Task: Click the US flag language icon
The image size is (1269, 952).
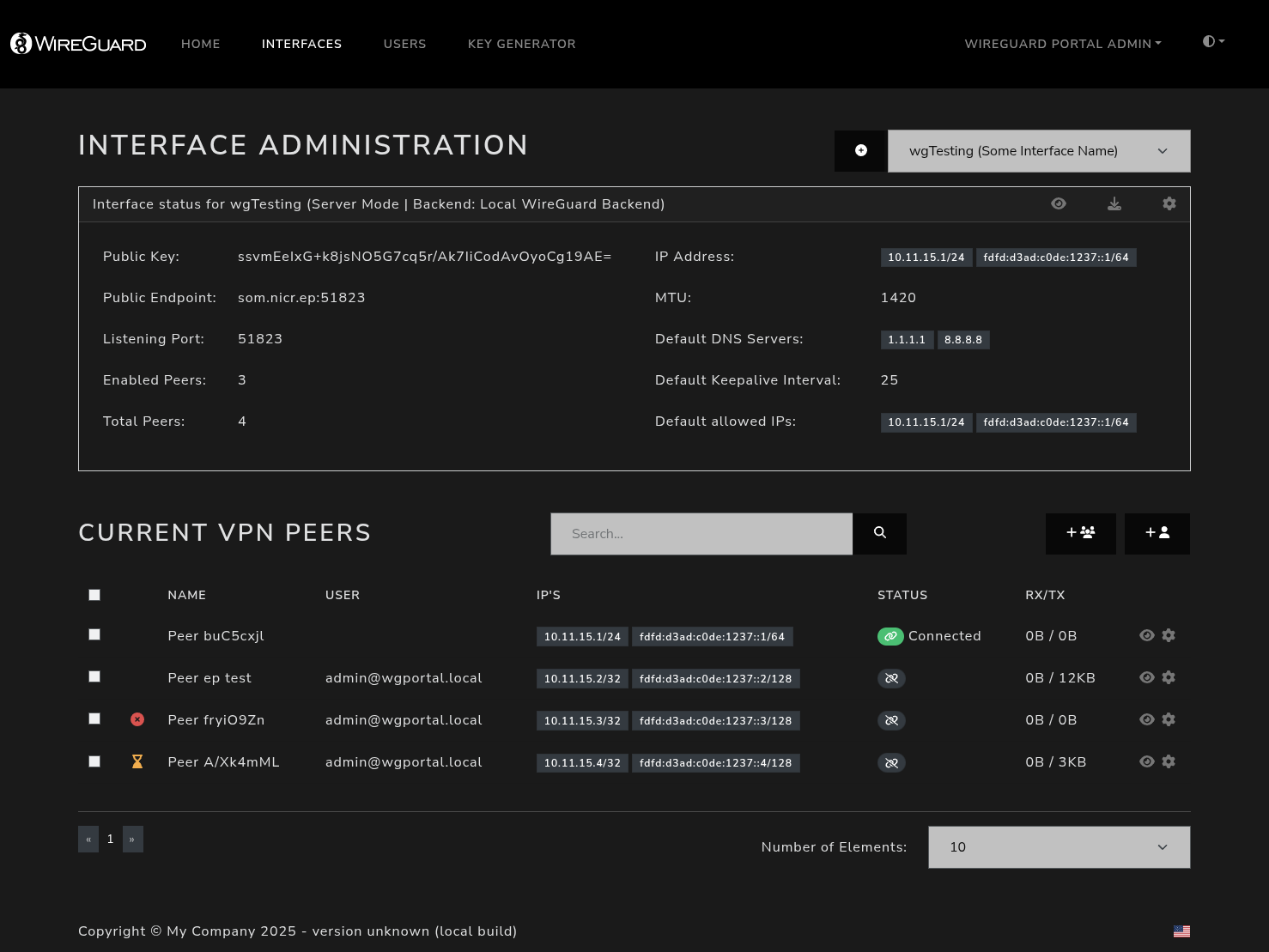Action: 1181,931
